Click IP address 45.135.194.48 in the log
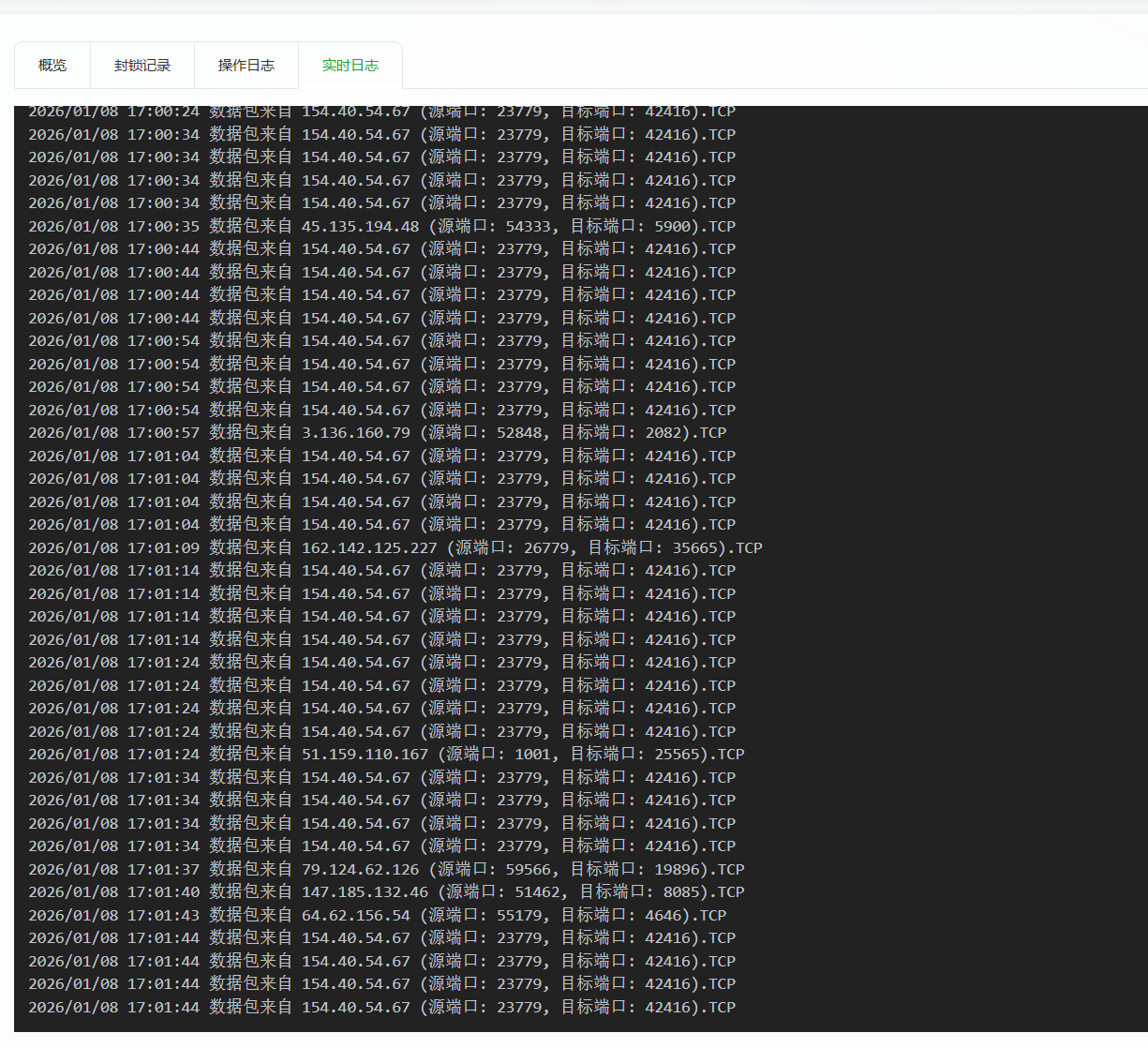 click(360, 227)
